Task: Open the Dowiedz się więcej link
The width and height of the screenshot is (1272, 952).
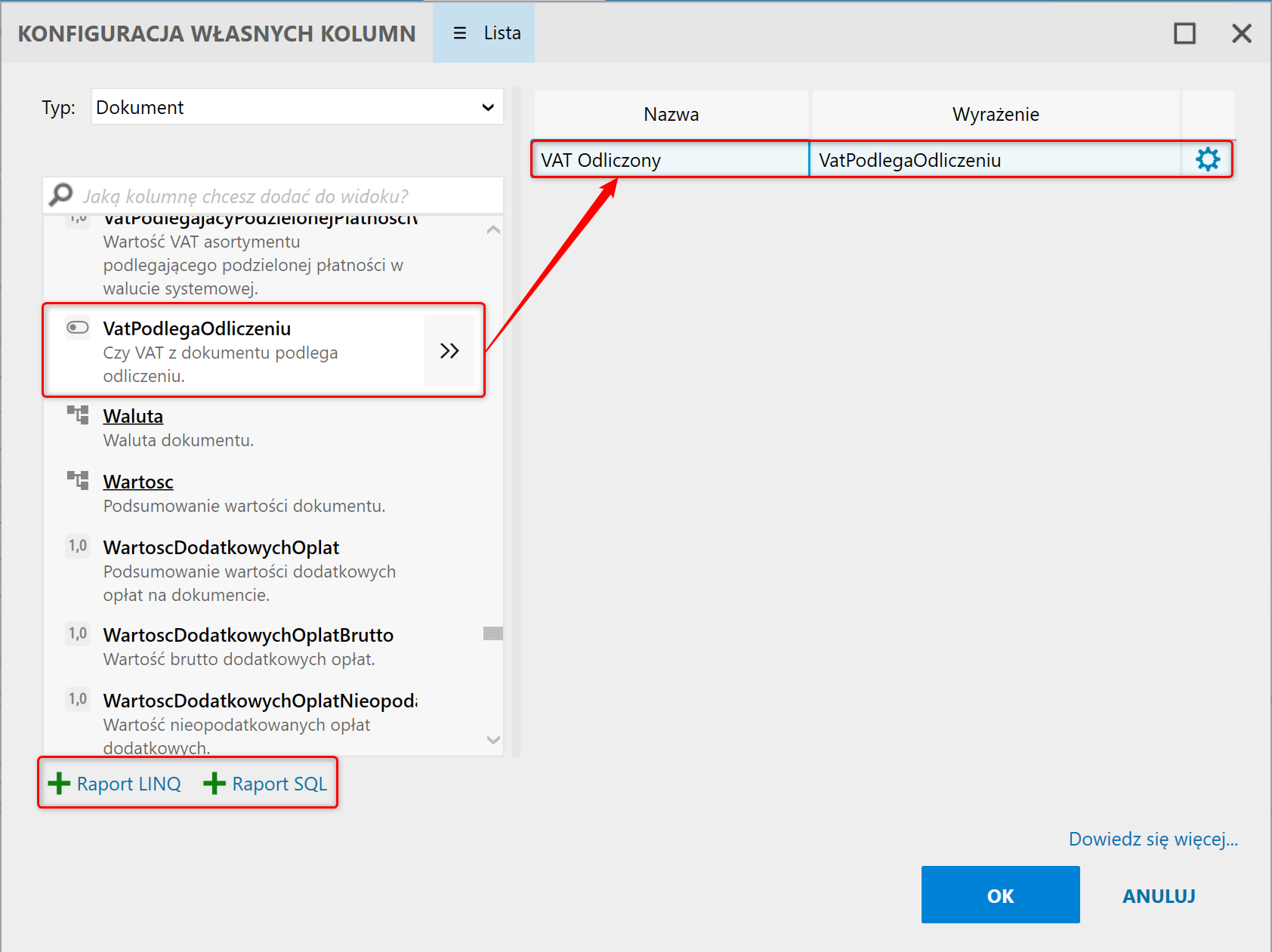Action: click(x=1153, y=839)
